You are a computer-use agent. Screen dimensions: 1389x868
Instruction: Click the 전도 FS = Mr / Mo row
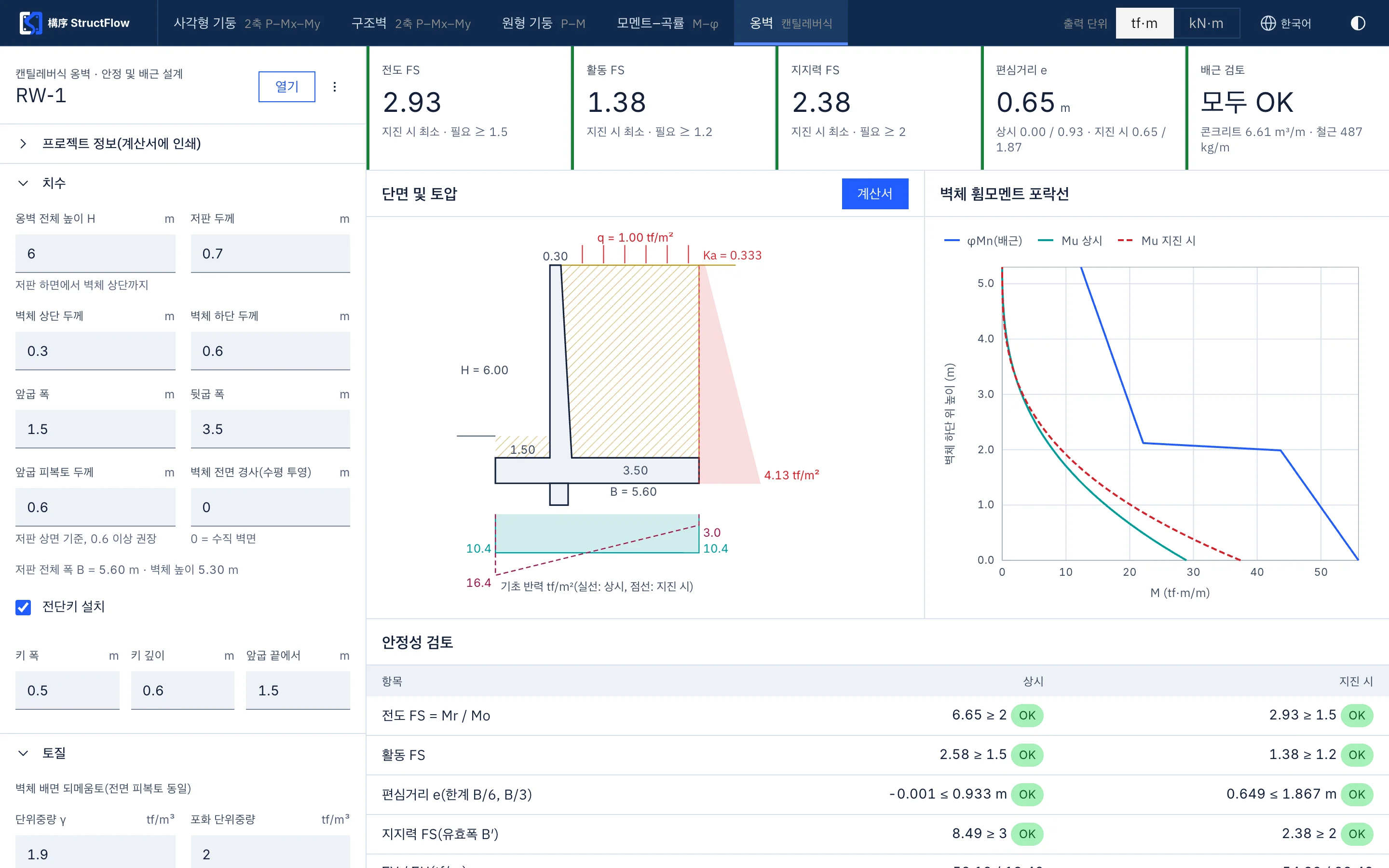[878, 716]
